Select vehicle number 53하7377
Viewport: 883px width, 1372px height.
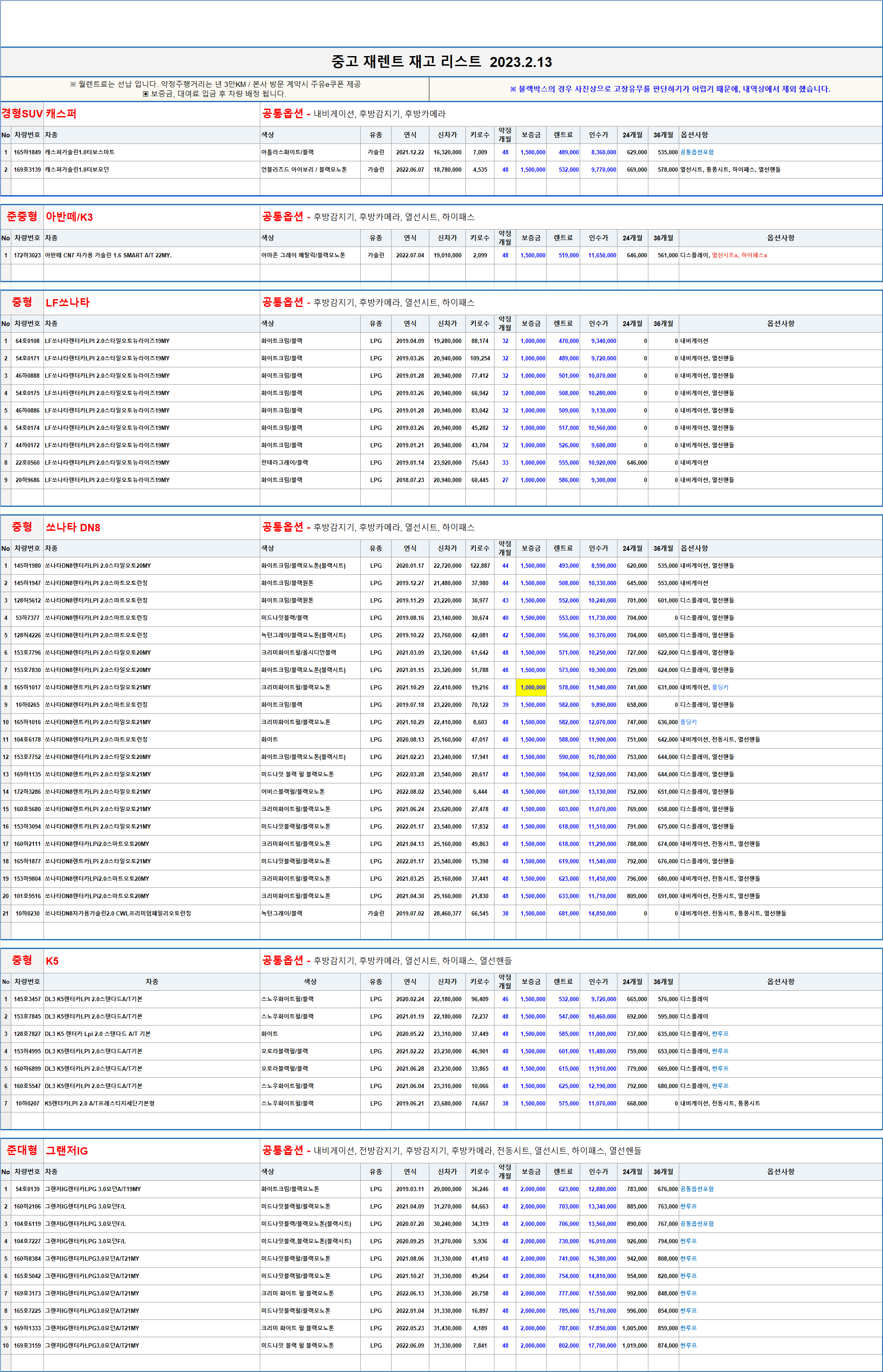pos(27,618)
